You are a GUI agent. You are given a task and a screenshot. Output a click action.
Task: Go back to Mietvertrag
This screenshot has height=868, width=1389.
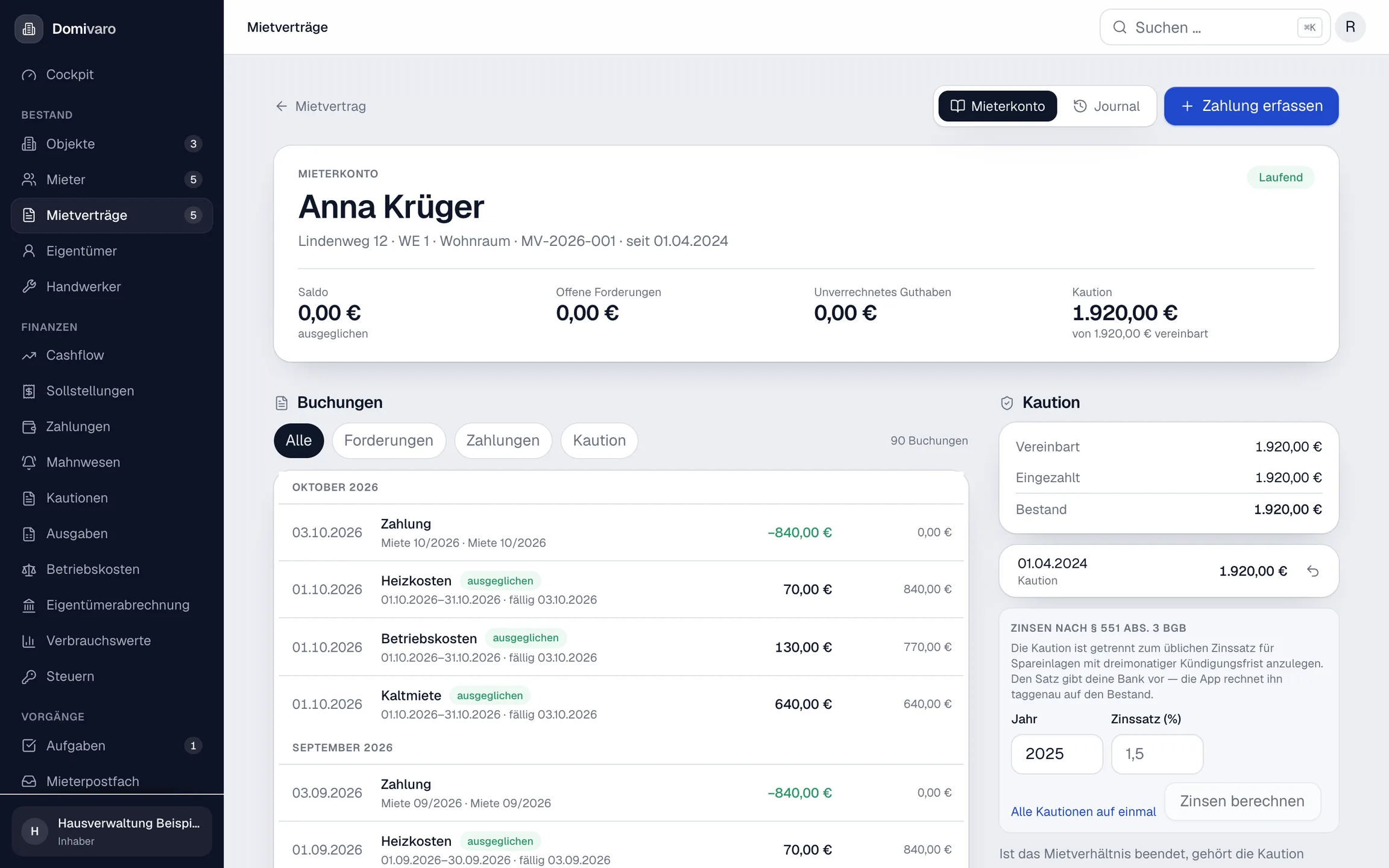(321, 106)
